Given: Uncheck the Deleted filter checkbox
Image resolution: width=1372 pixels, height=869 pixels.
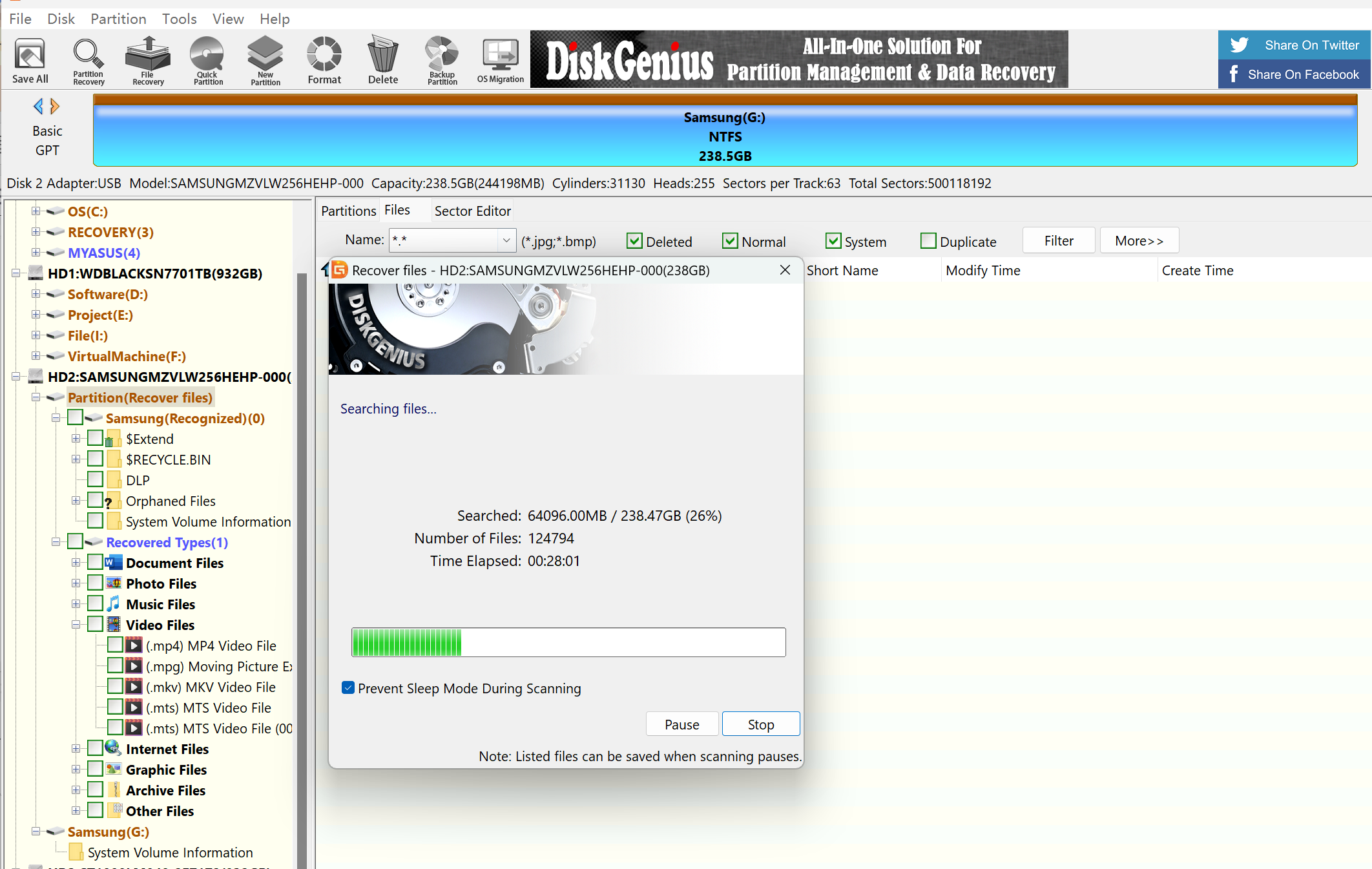Looking at the screenshot, I should point(634,241).
